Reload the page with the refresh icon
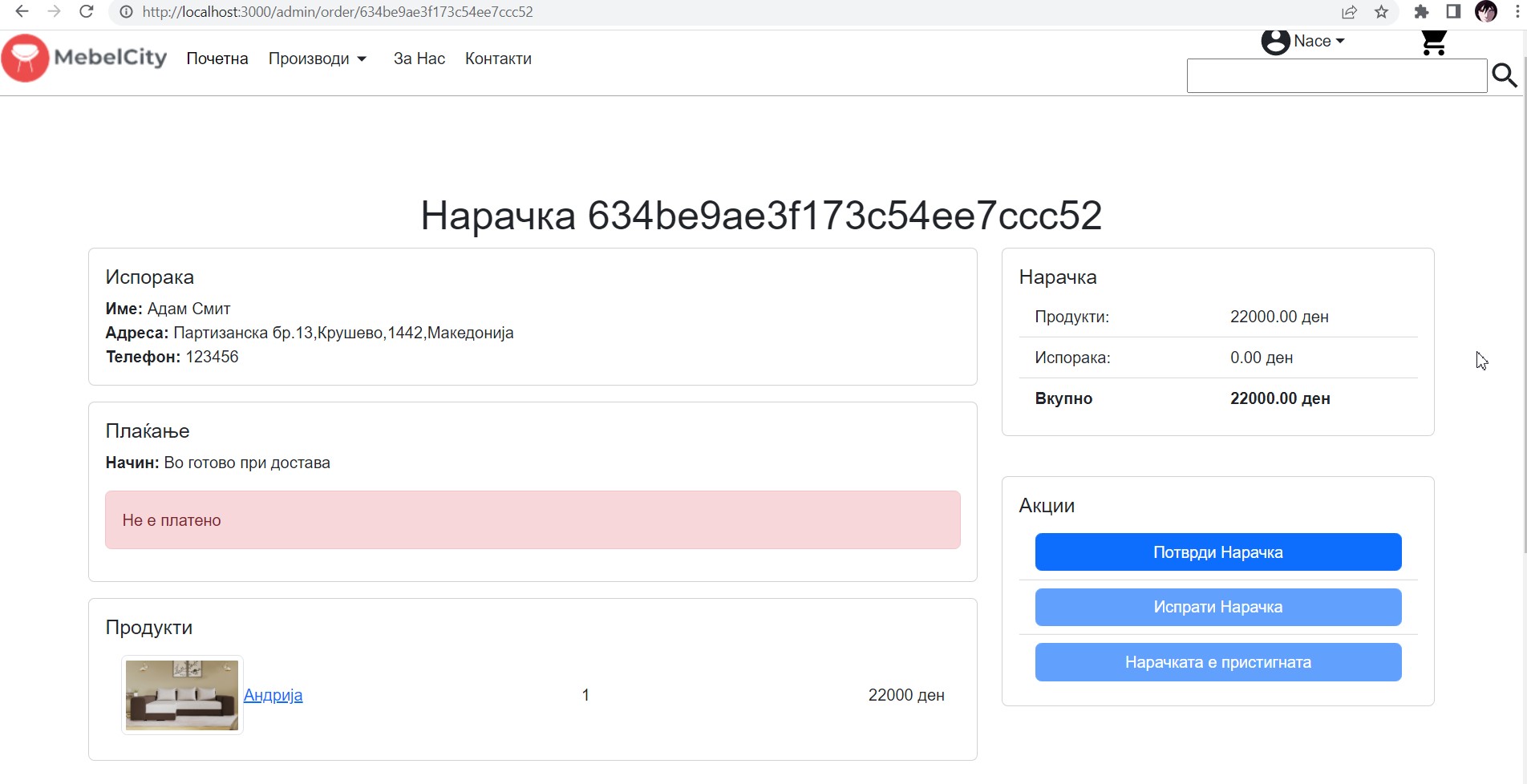Viewport: 1527px width, 784px height. pyautogui.click(x=87, y=12)
